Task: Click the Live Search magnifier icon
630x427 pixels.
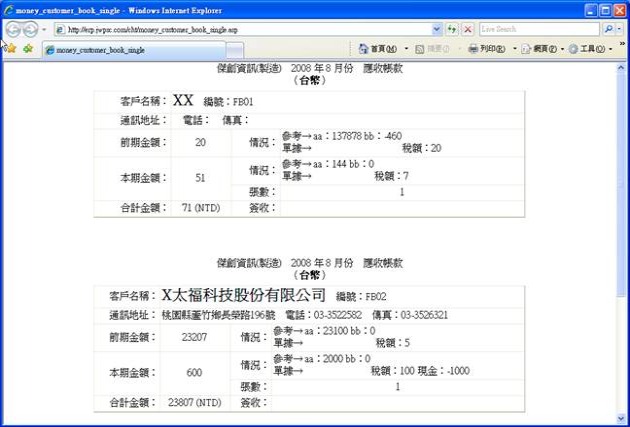Action: tap(607, 29)
